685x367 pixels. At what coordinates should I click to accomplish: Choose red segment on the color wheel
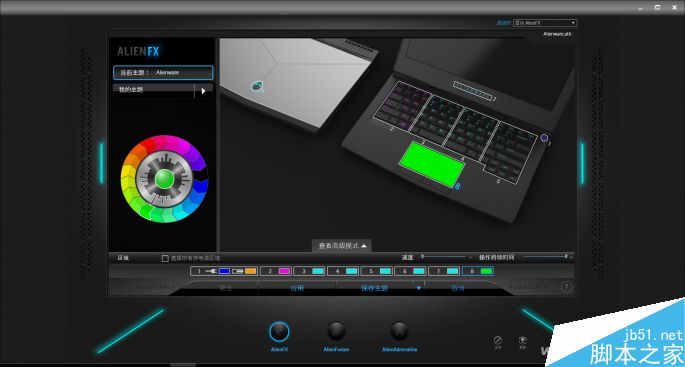pos(148,144)
